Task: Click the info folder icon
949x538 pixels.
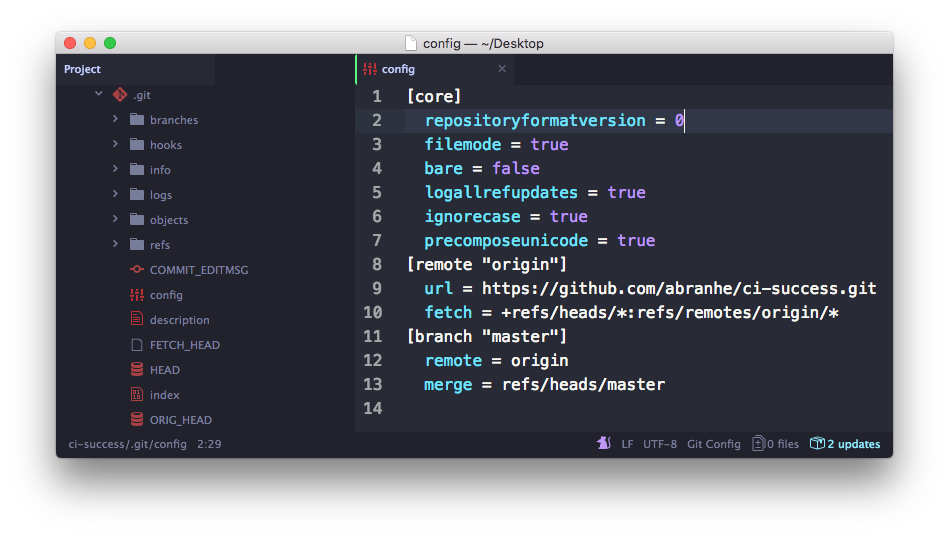Action: click(x=137, y=169)
